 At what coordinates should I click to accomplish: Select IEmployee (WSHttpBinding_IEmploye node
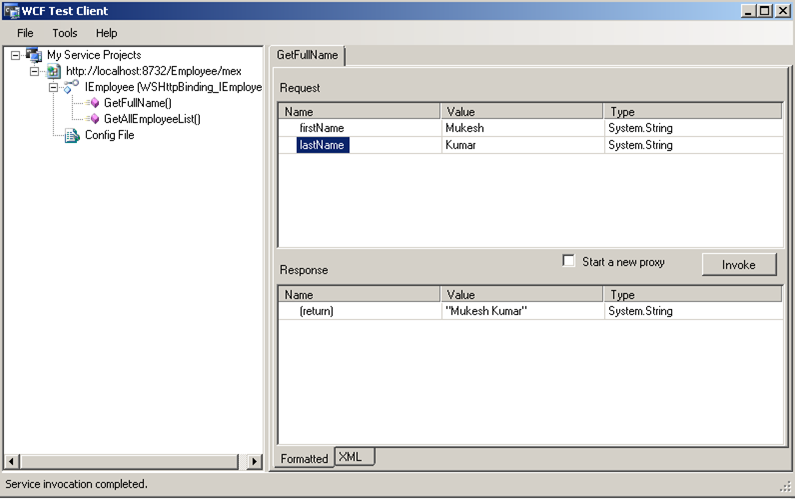[173, 87]
